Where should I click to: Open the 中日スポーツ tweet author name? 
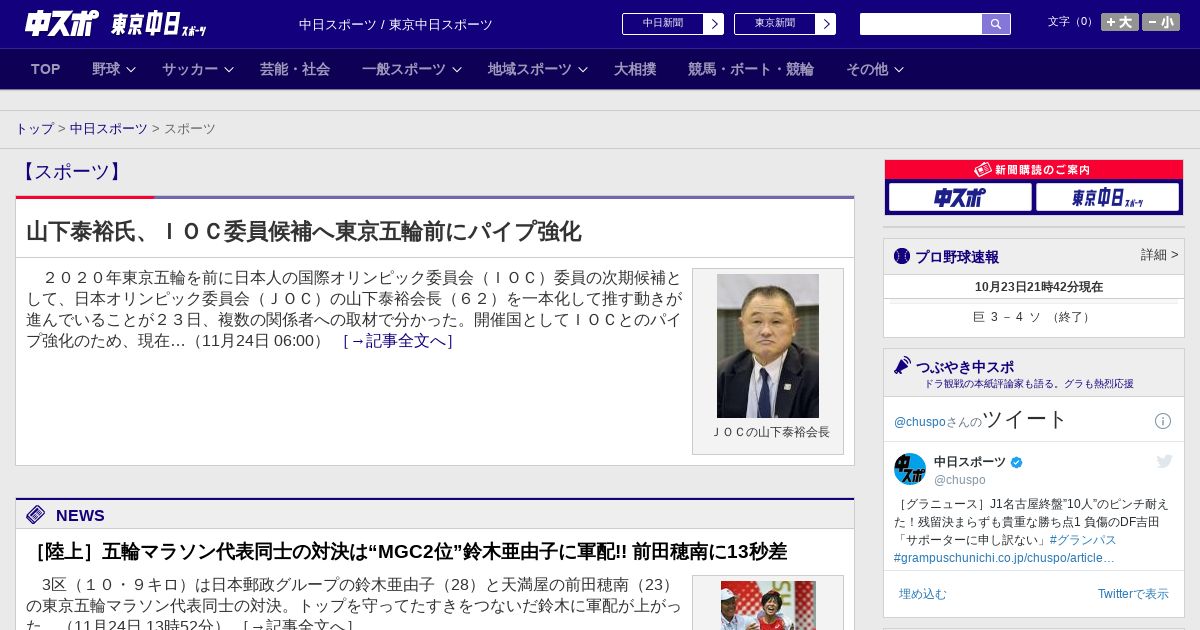coord(970,462)
